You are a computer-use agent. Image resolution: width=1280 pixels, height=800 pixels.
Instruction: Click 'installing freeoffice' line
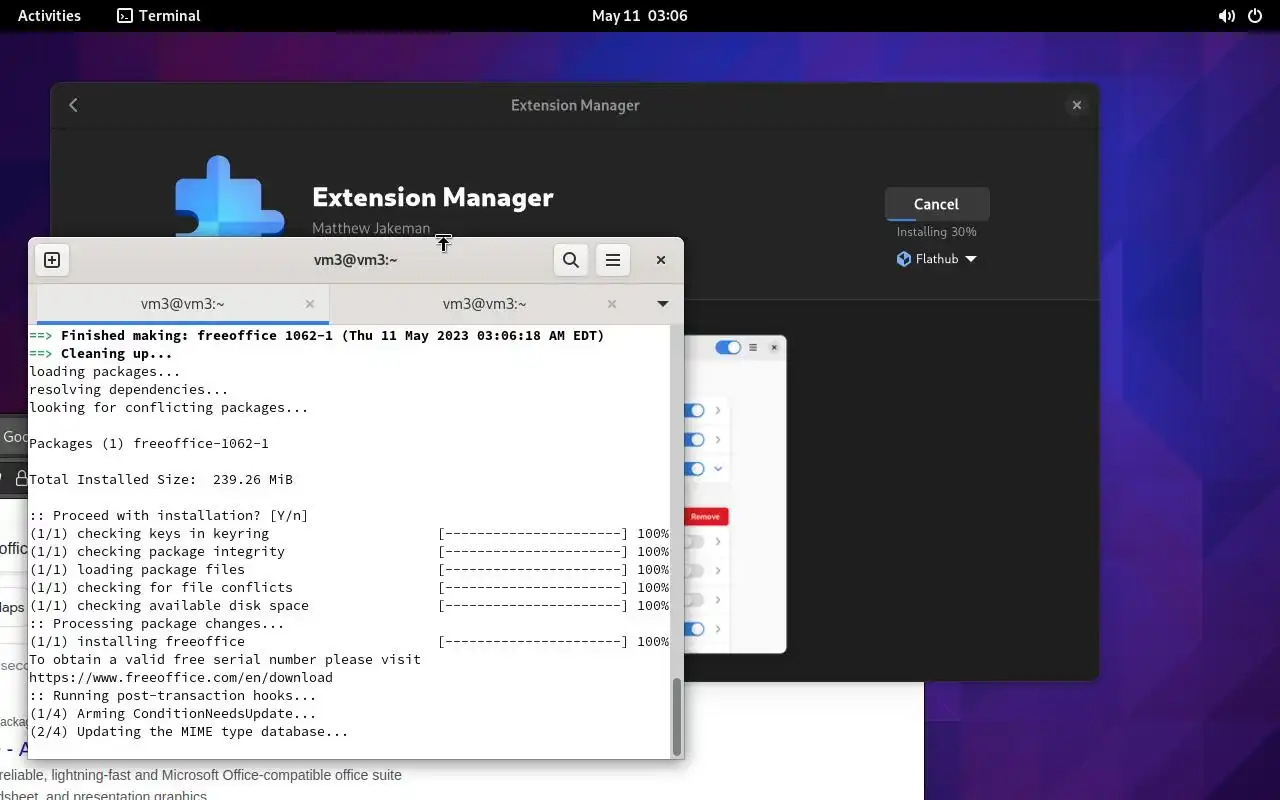349,641
